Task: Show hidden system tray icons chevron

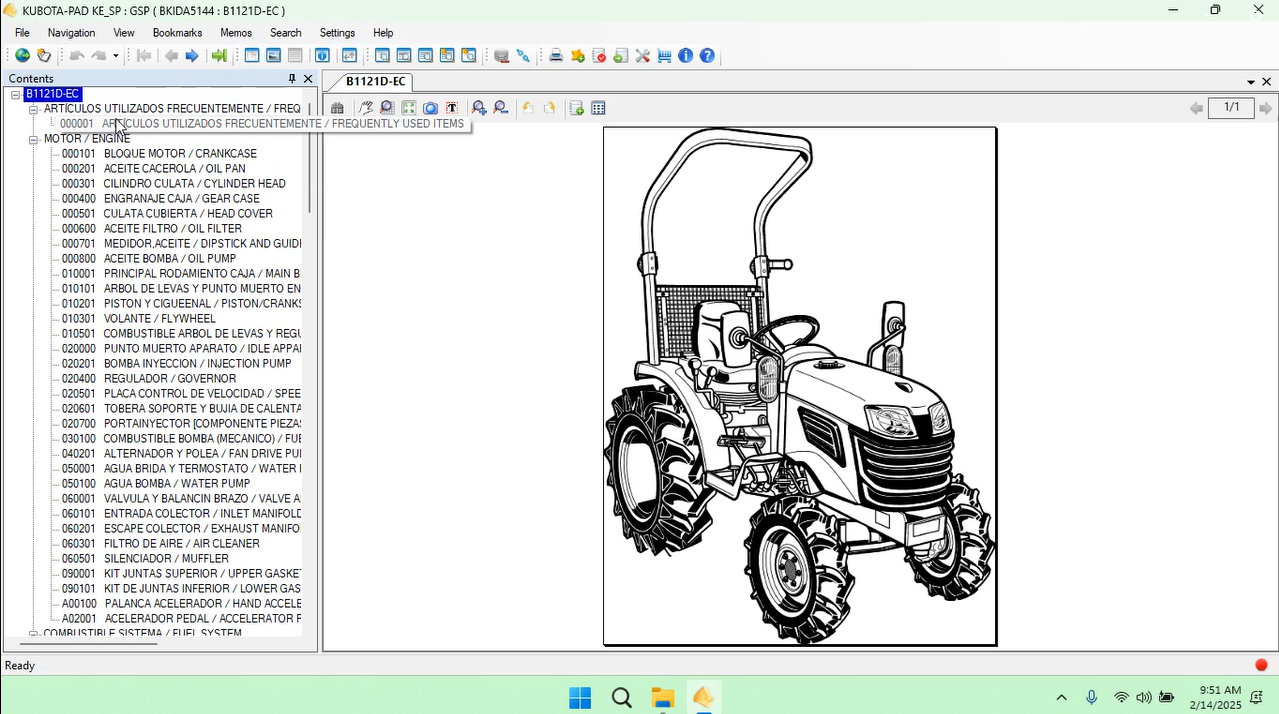Action: (x=1061, y=697)
